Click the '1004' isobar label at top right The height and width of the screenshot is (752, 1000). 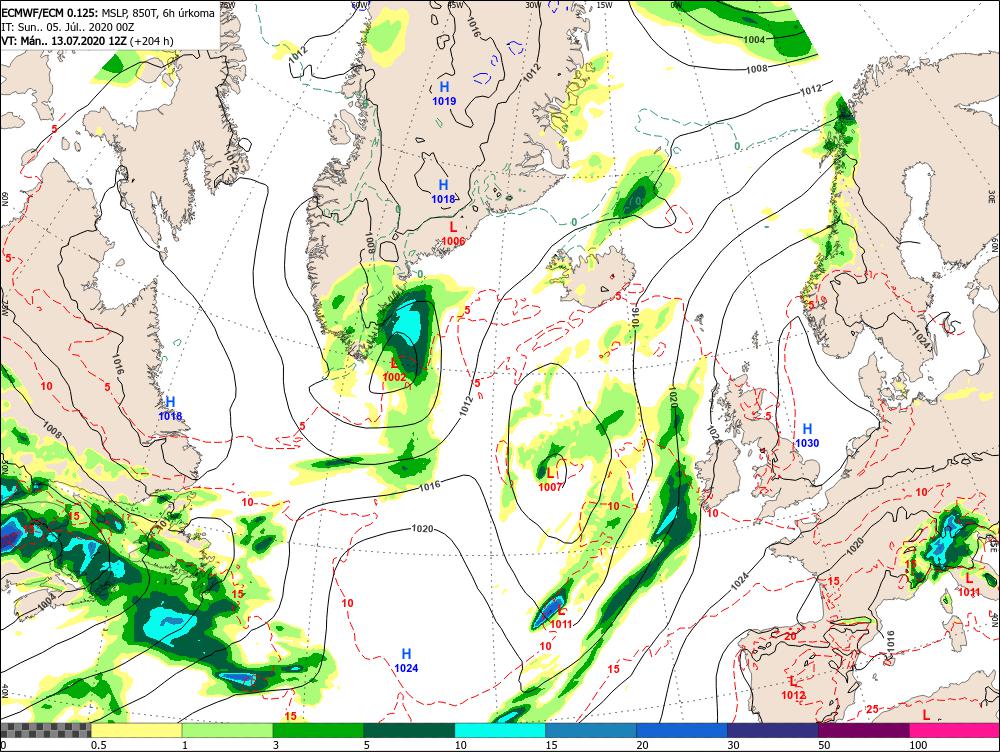click(x=754, y=40)
